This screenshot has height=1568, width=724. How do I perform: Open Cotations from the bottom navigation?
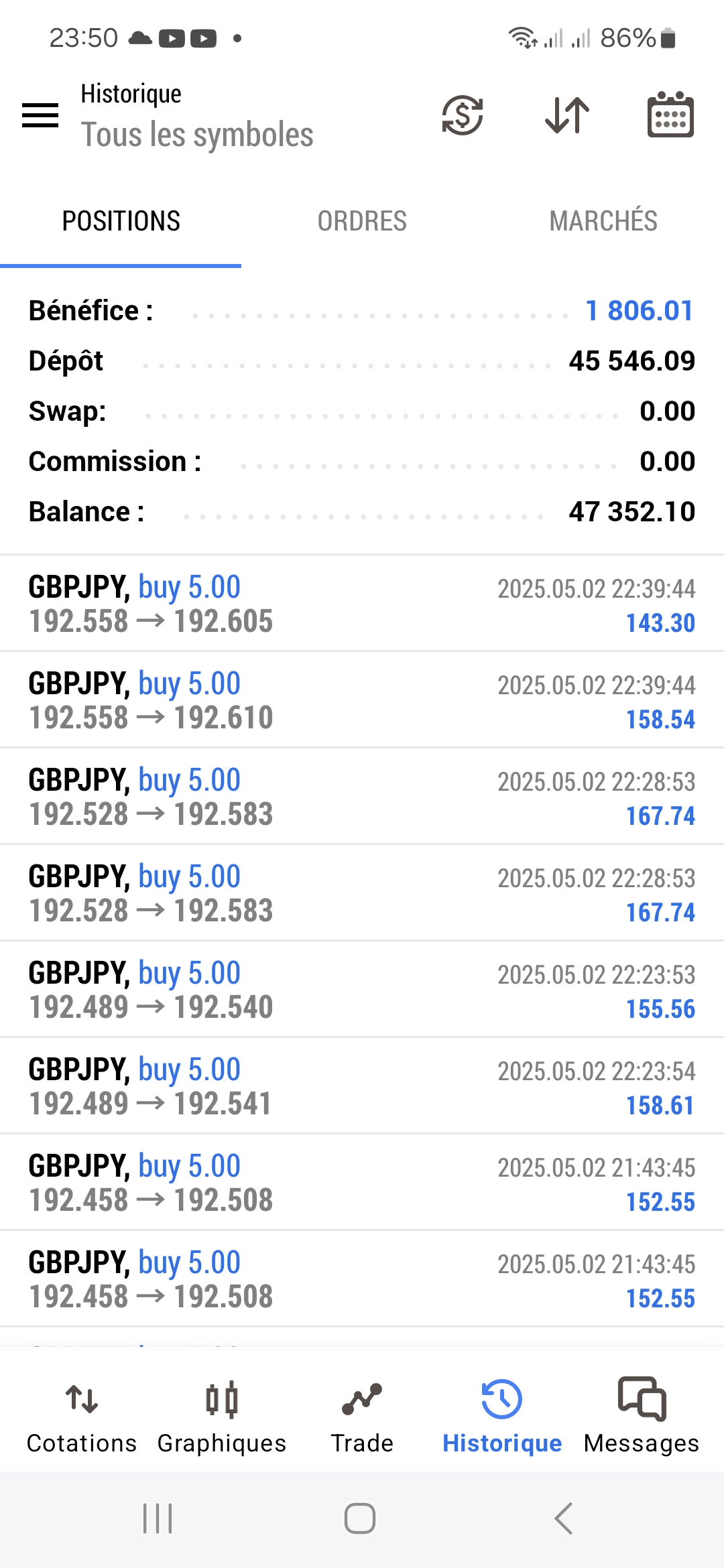click(81, 1415)
